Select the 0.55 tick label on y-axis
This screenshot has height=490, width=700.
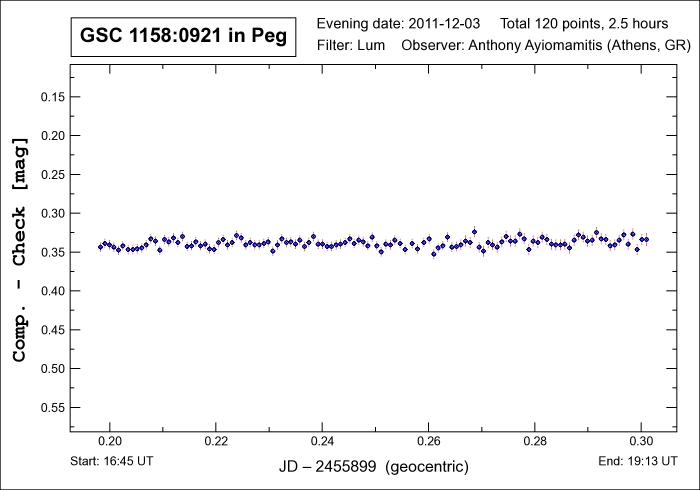[x=51, y=408]
